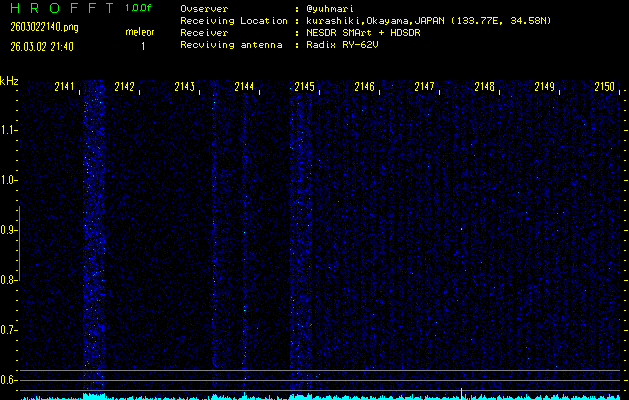Click the yellow meteor marker on power graph
This screenshot has height=400, width=629.
461,394
